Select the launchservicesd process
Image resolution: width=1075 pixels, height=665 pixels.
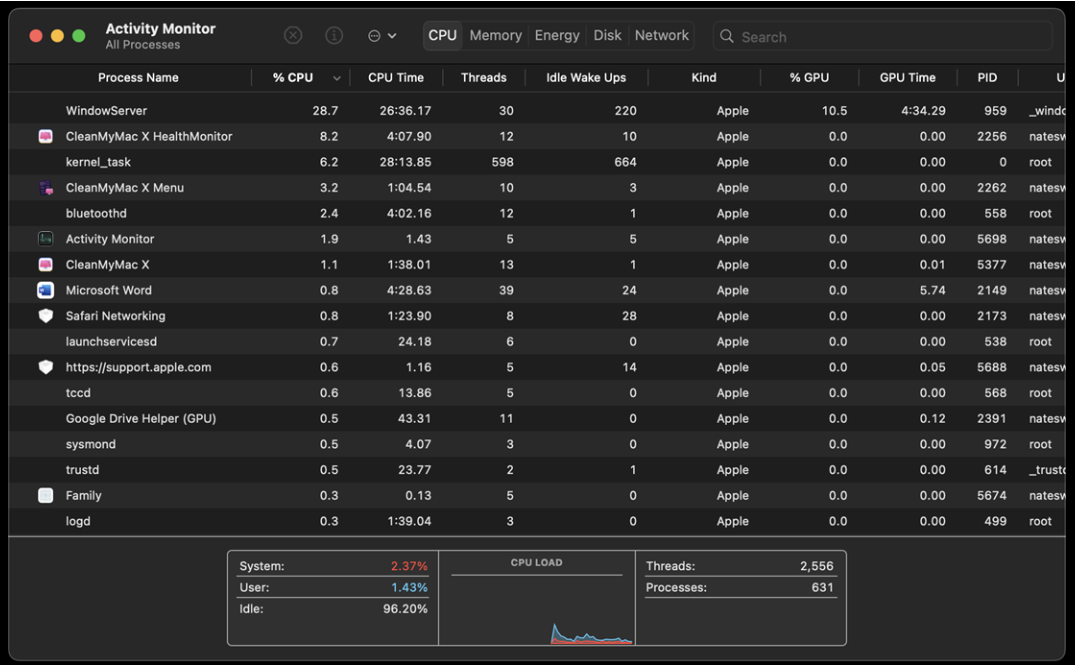coord(111,341)
